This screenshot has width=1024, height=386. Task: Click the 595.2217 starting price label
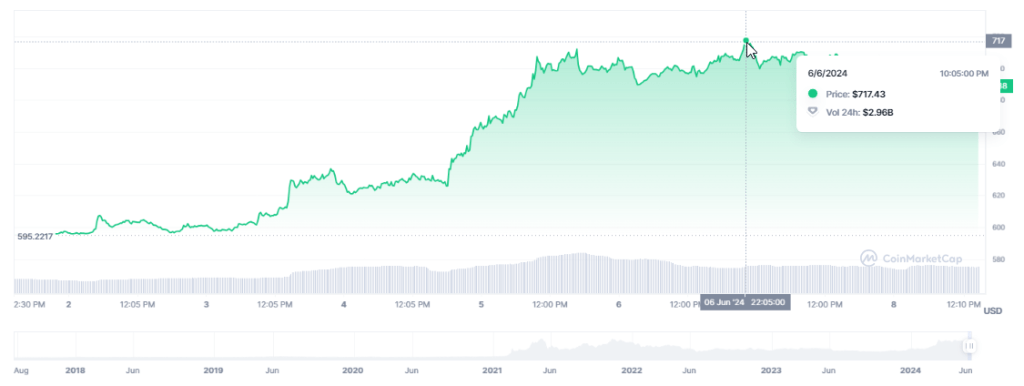35,236
